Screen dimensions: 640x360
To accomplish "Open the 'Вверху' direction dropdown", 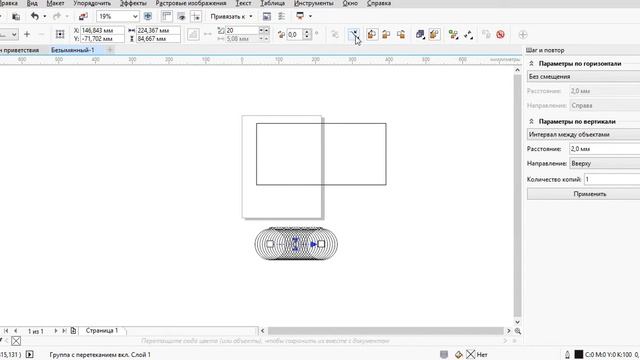I will tap(605, 163).
